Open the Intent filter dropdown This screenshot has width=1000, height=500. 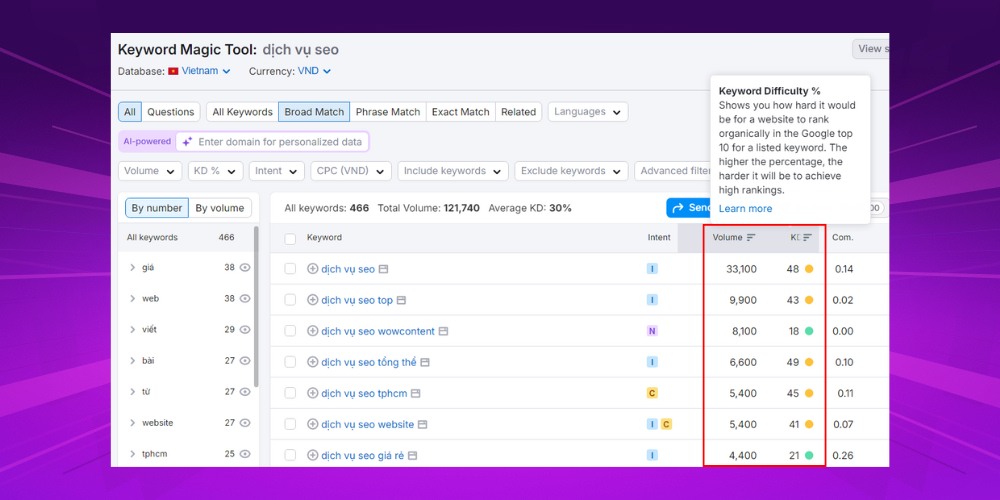(x=277, y=171)
